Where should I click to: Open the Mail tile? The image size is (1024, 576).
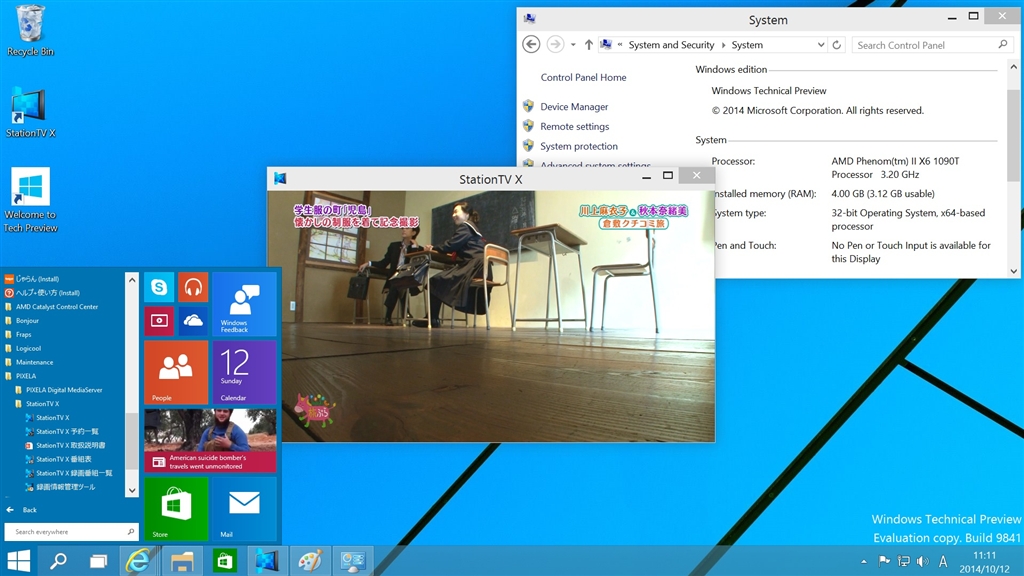[x=244, y=509]
